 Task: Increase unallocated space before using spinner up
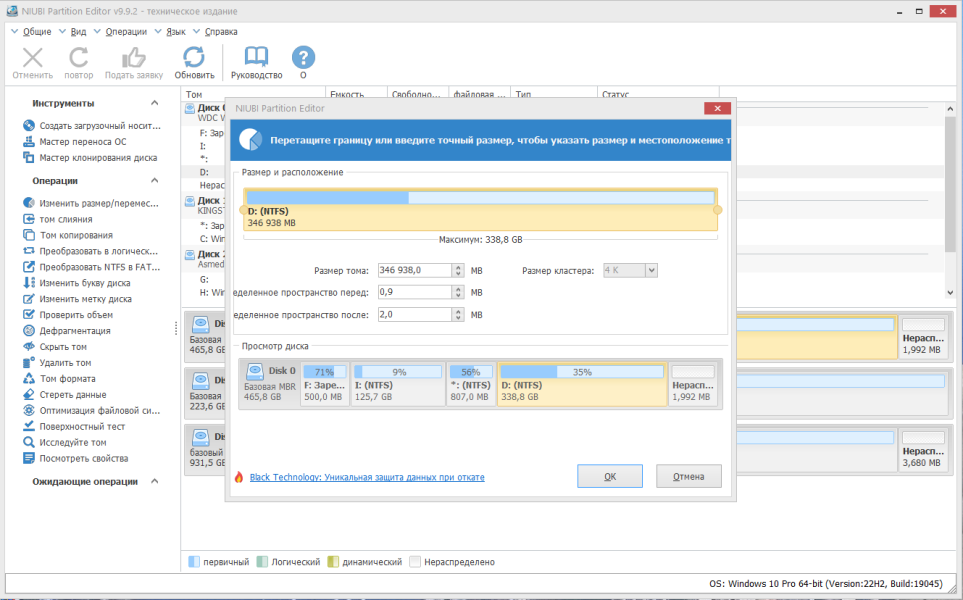pos(458,289)
